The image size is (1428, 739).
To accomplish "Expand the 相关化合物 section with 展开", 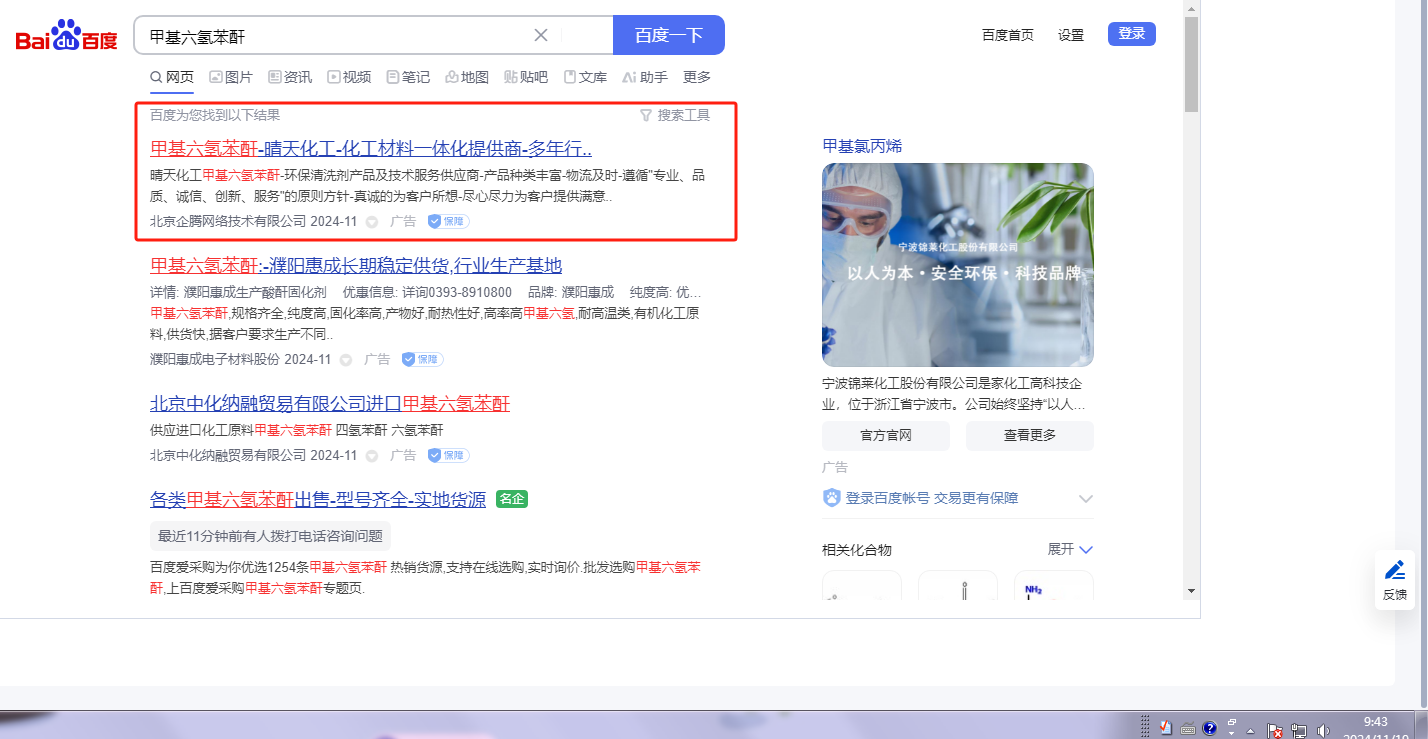I will click(x=1070, y=549).
